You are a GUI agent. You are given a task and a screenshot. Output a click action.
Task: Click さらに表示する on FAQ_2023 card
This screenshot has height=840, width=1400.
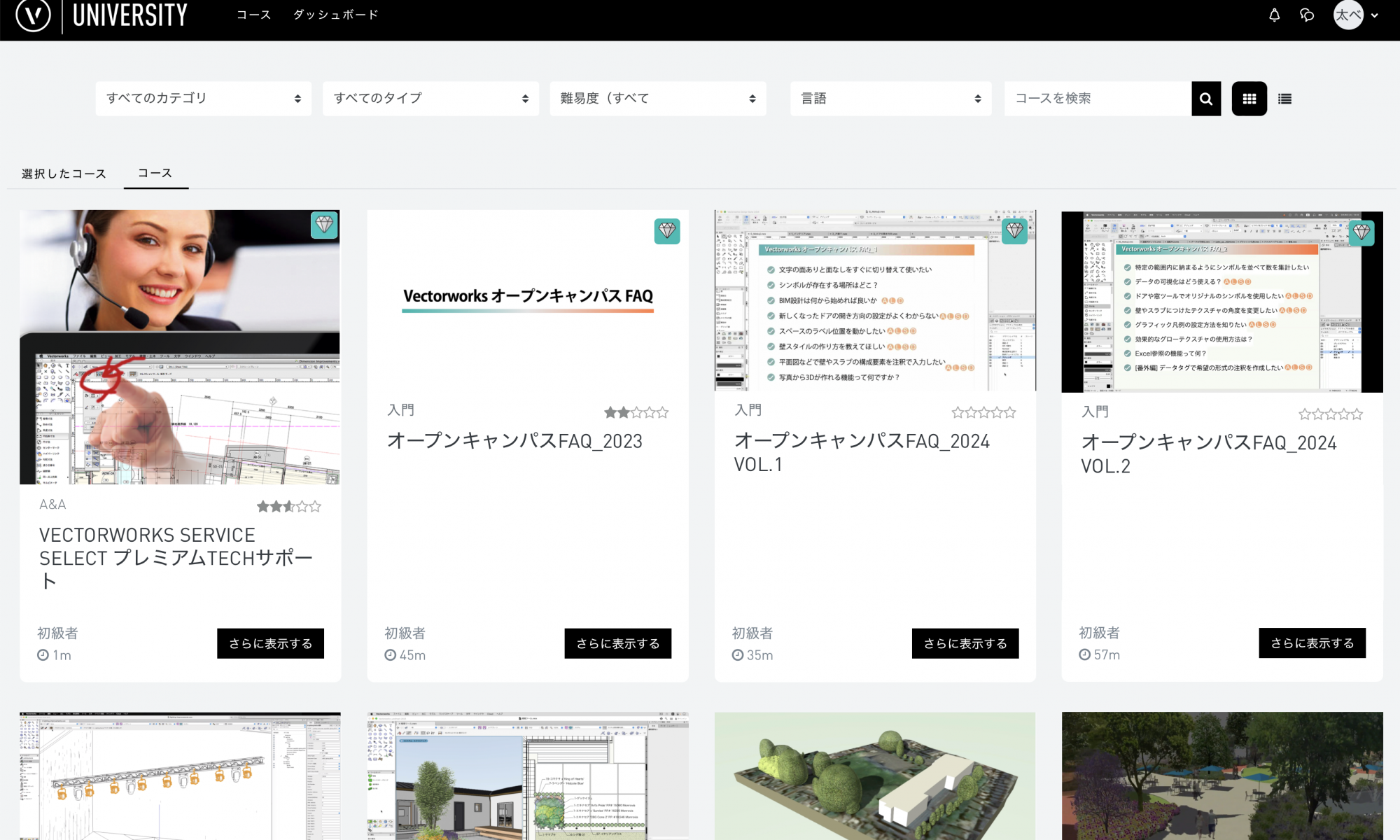pos(618,643)
